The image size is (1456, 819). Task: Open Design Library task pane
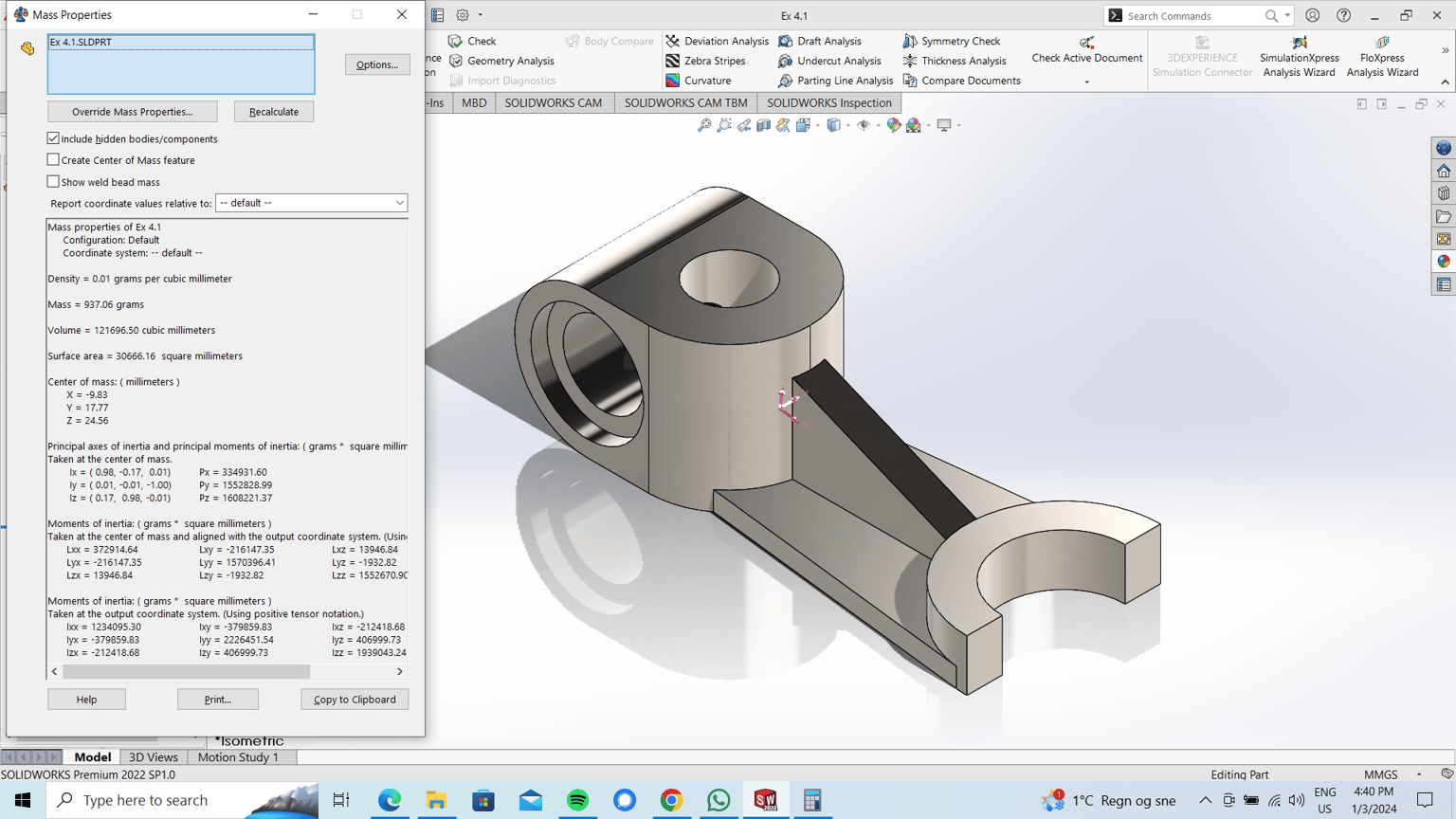click(x=1444, y=193)
